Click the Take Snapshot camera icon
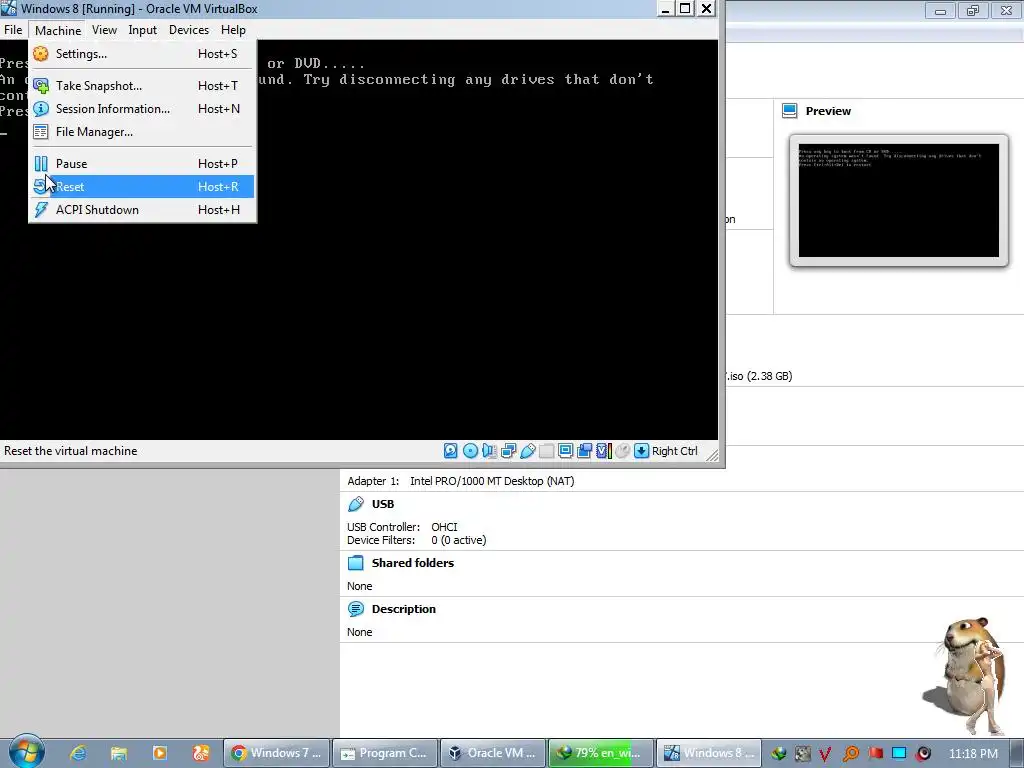The image size is (1024, 768). [x=40, y=86]
